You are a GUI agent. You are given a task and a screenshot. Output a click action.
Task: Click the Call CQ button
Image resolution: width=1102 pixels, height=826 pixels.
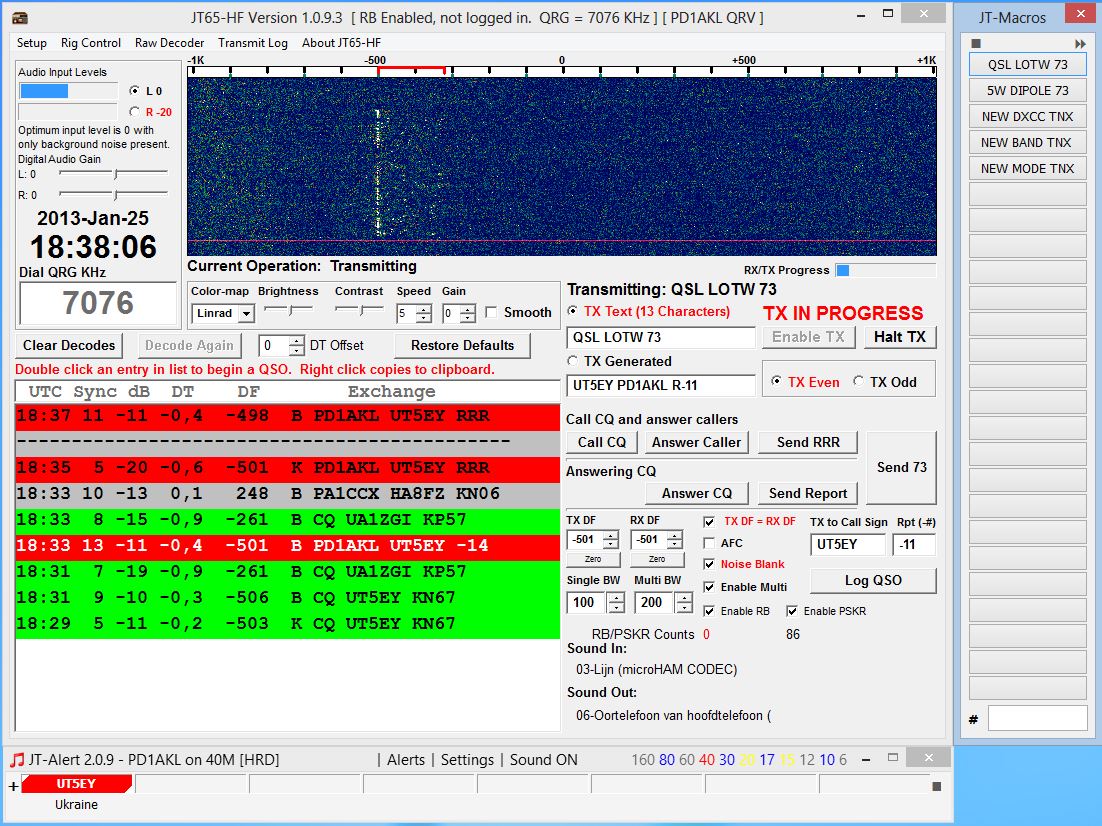[x=602, y=442]
